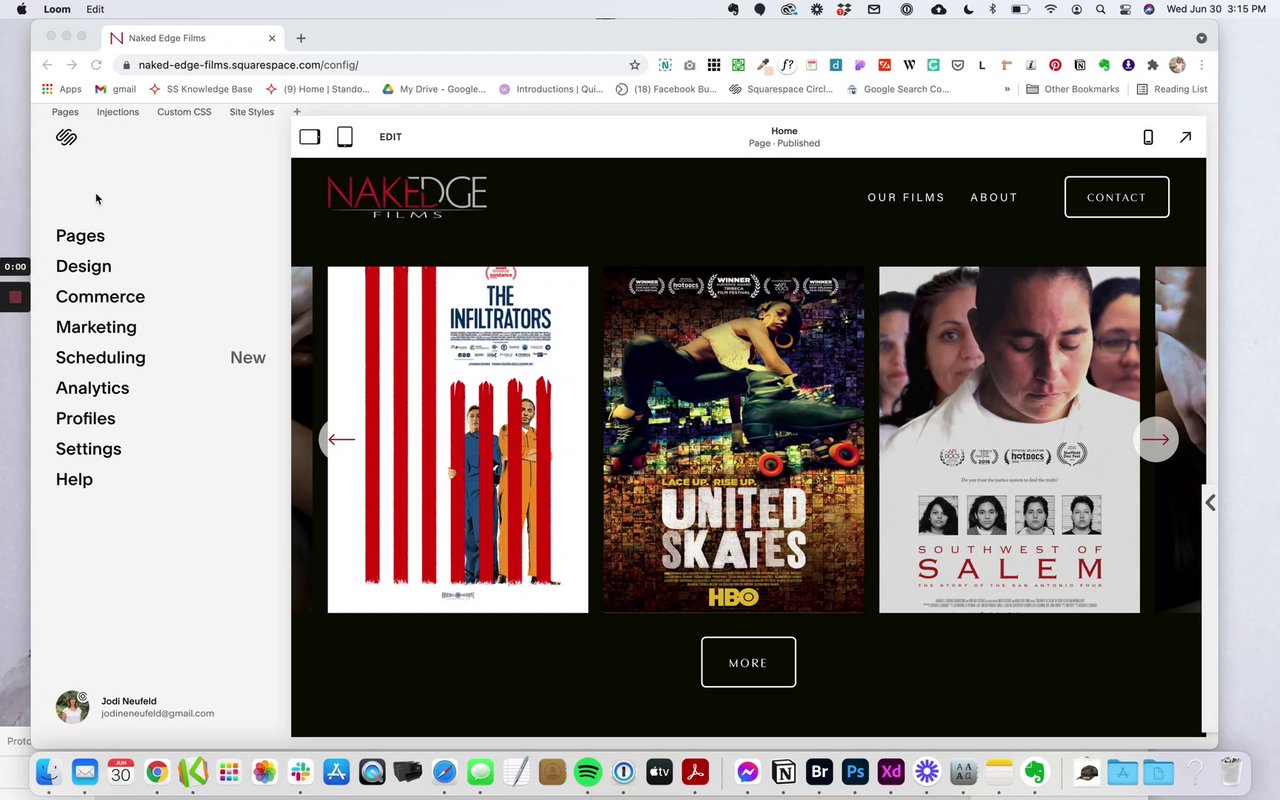This screenshot has width=1280, height=800.
Task: Select the Naked Edge Films browser tab
Action: point(193,38)
